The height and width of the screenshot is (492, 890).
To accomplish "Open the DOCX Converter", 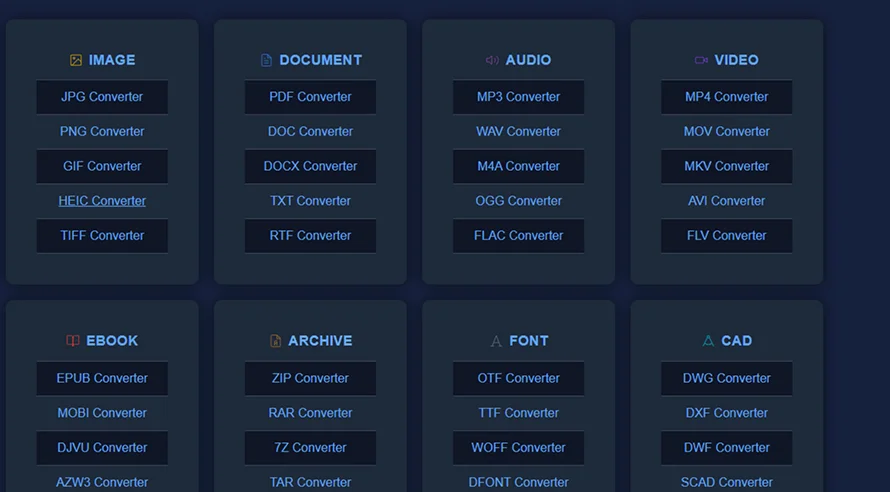I will point(310,166).
